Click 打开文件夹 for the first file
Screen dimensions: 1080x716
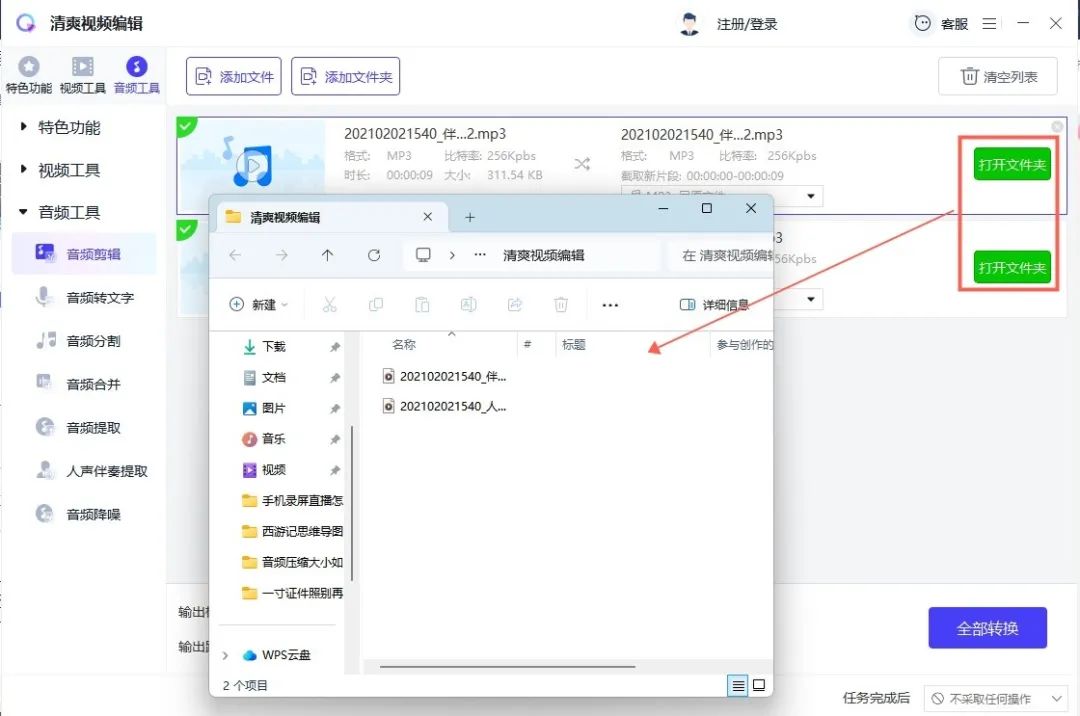point(1012,165)
